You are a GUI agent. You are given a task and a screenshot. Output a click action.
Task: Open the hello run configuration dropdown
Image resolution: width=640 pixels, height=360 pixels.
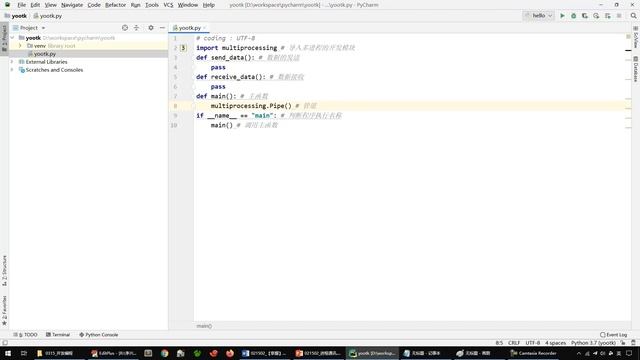pyautogui.click(x=539, y=16)
